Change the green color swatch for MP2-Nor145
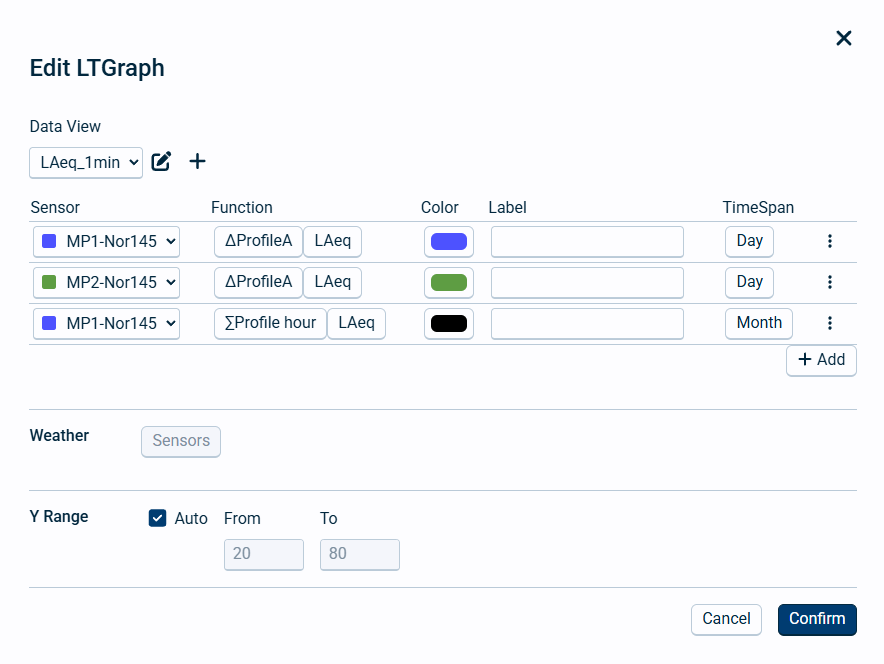 point(448,282)
